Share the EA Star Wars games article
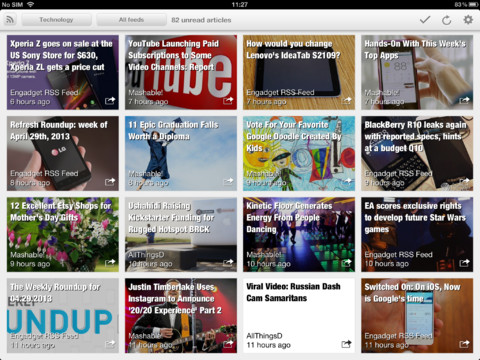The width and height of the screenshot is (480, 360). (464, 263)
